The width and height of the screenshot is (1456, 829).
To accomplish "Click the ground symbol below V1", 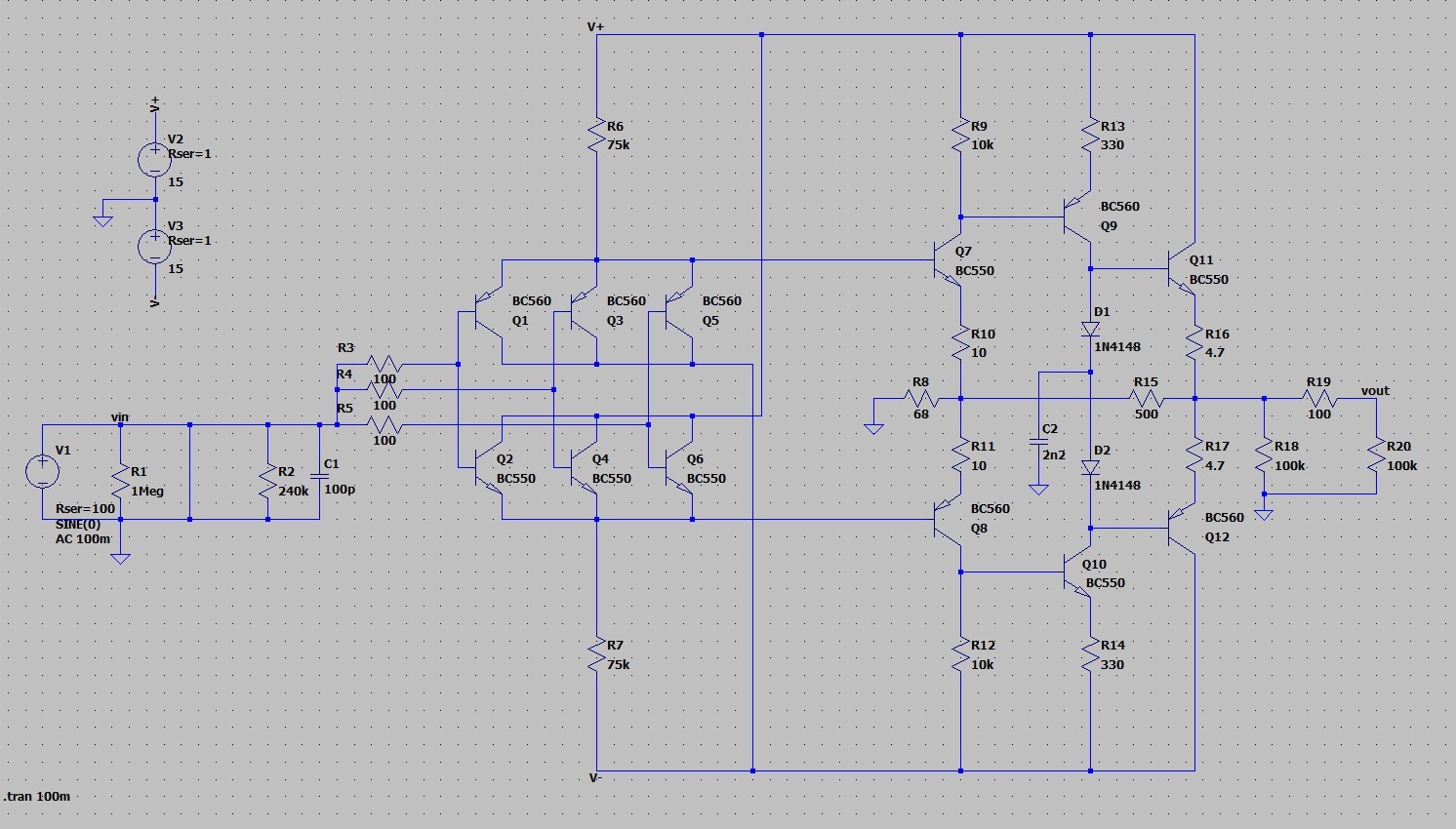I will (120, 559).
